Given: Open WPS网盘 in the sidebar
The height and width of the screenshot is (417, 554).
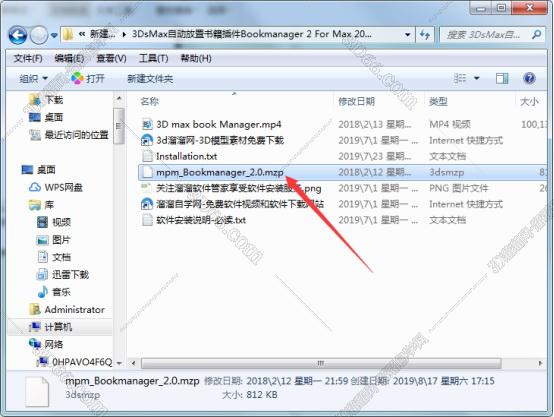Looking at the screenshot, I should coord(64,187).
